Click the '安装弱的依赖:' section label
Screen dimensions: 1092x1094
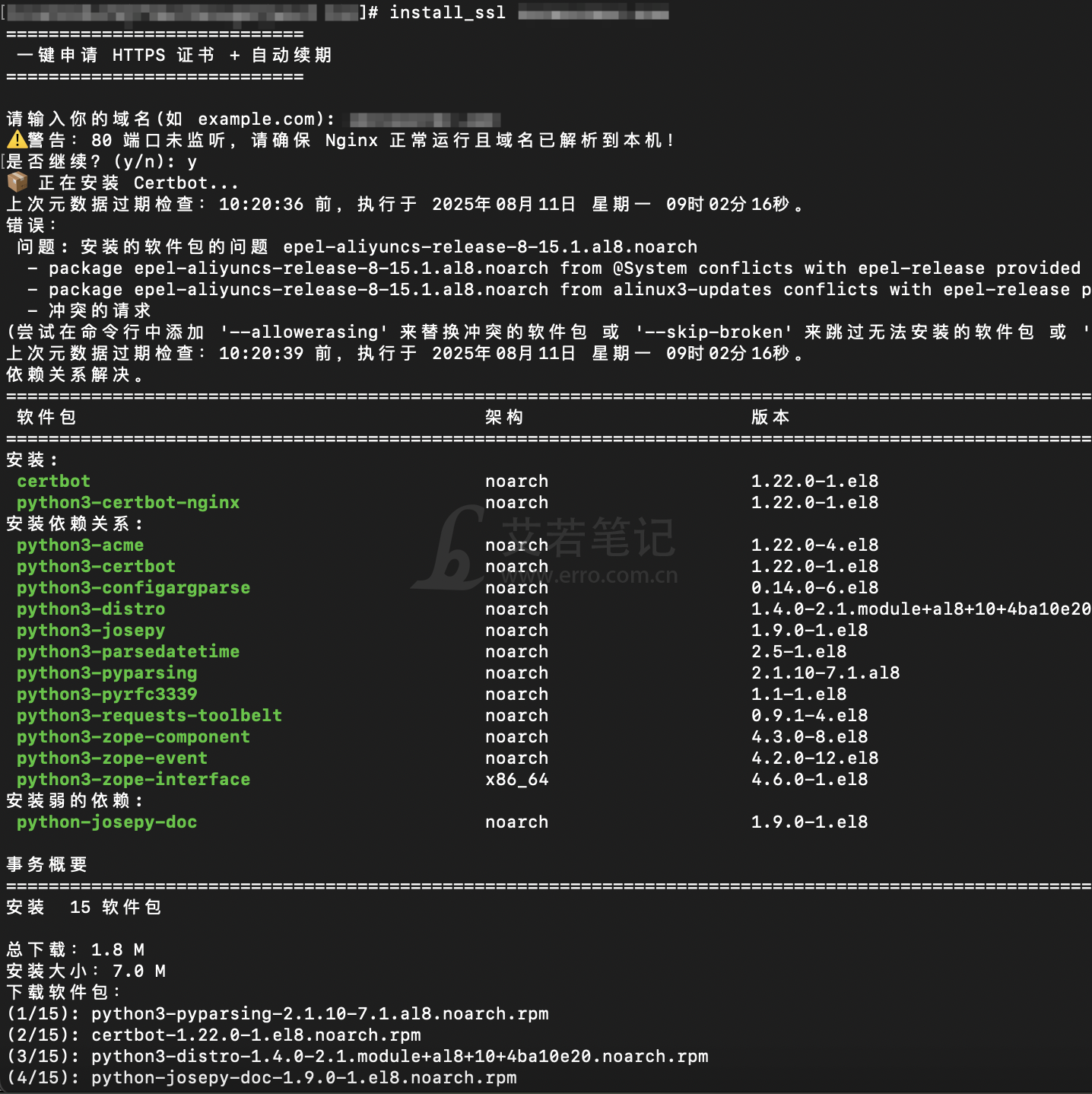coord(75,800)
